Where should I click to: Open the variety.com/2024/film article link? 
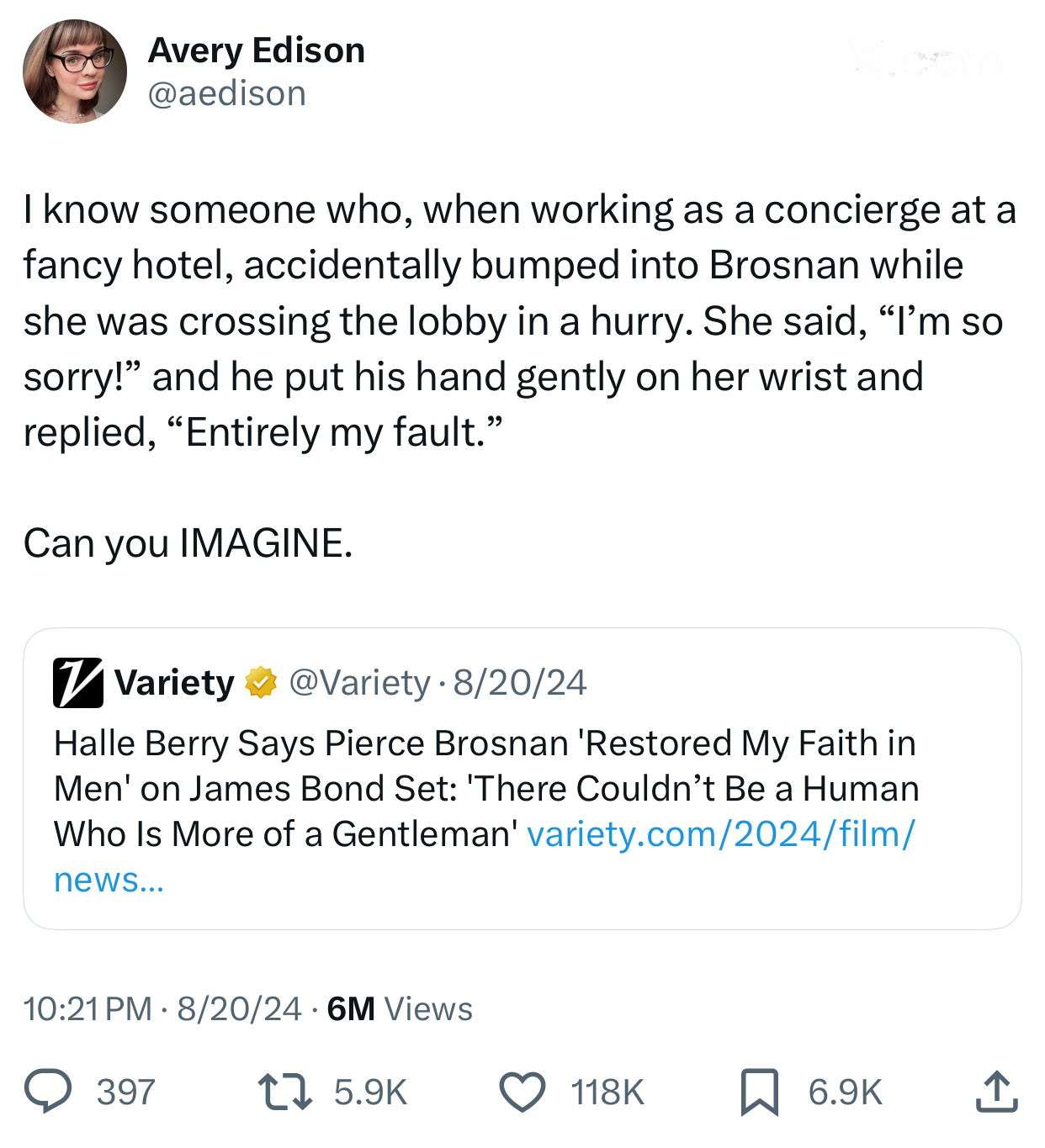click(720, 834)
